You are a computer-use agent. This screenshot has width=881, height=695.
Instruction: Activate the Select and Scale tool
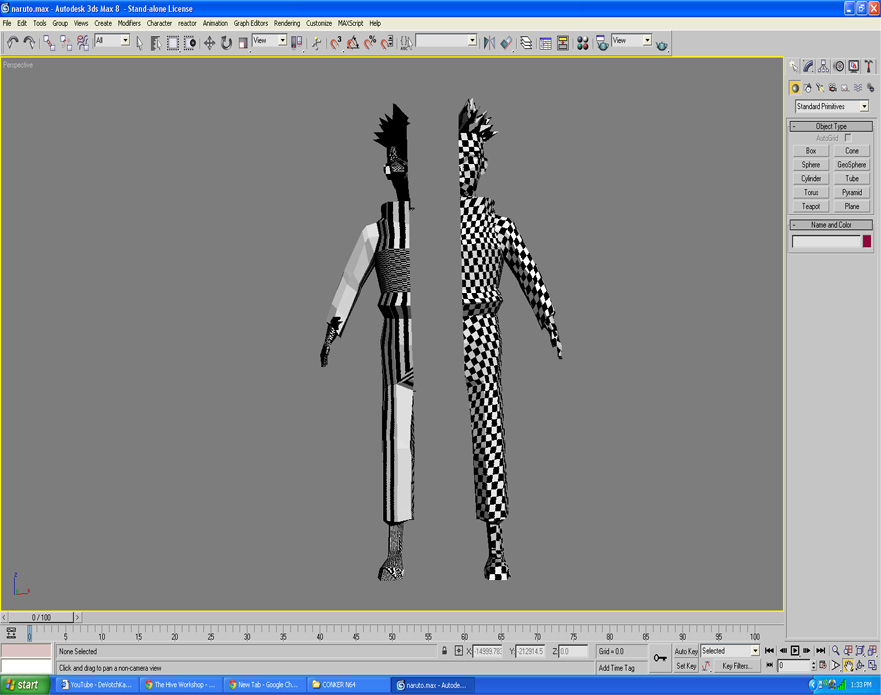click(x=243, y=43)
